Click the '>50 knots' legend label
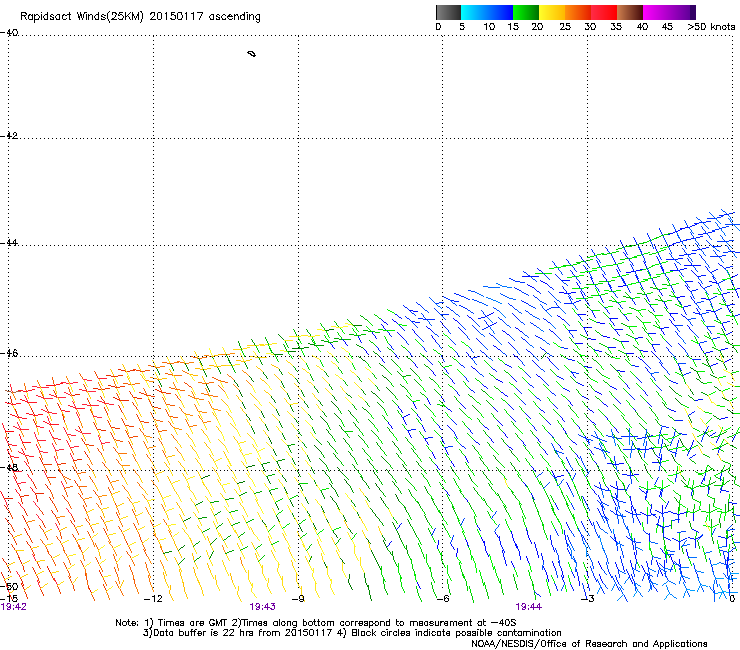This screenshot has height=650, width=740. coord(711,27)
